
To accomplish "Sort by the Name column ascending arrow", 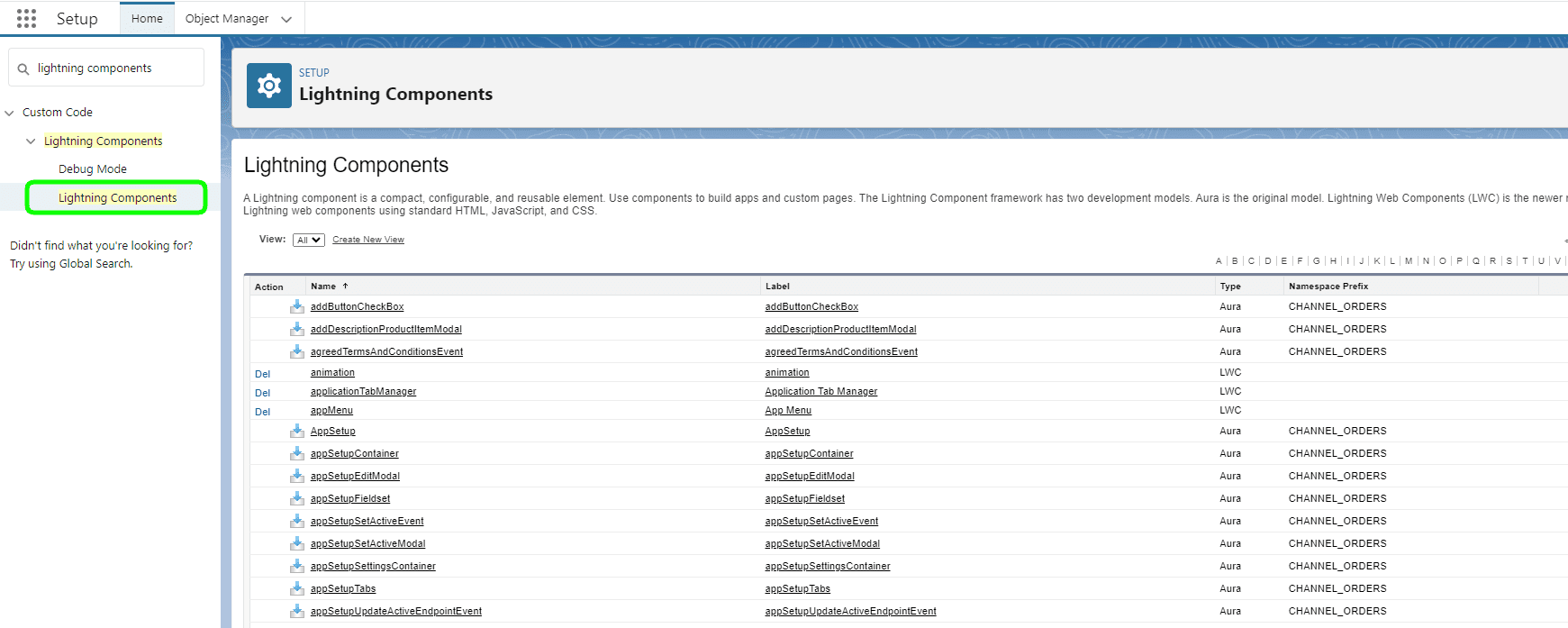I will (x=345, y=286).
